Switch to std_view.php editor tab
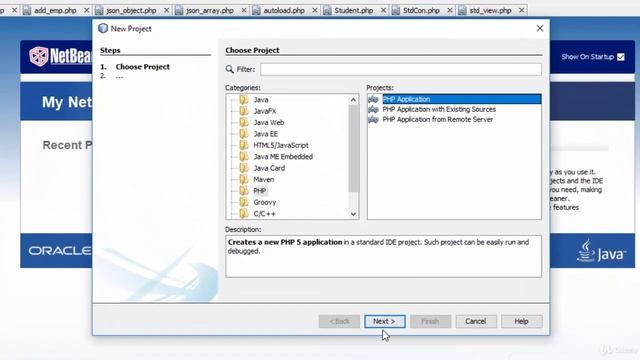 tap(490, 11)
